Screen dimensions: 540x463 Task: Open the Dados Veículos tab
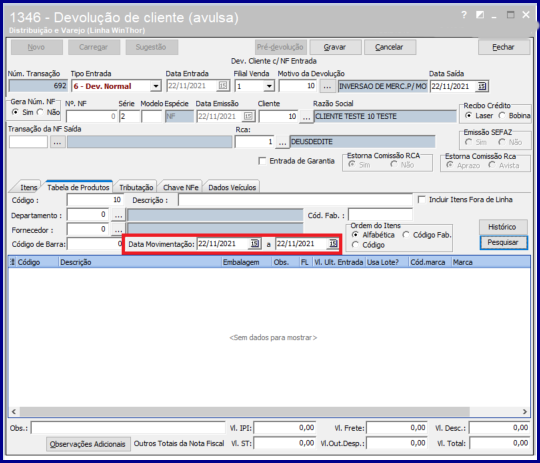click(232, 187)
